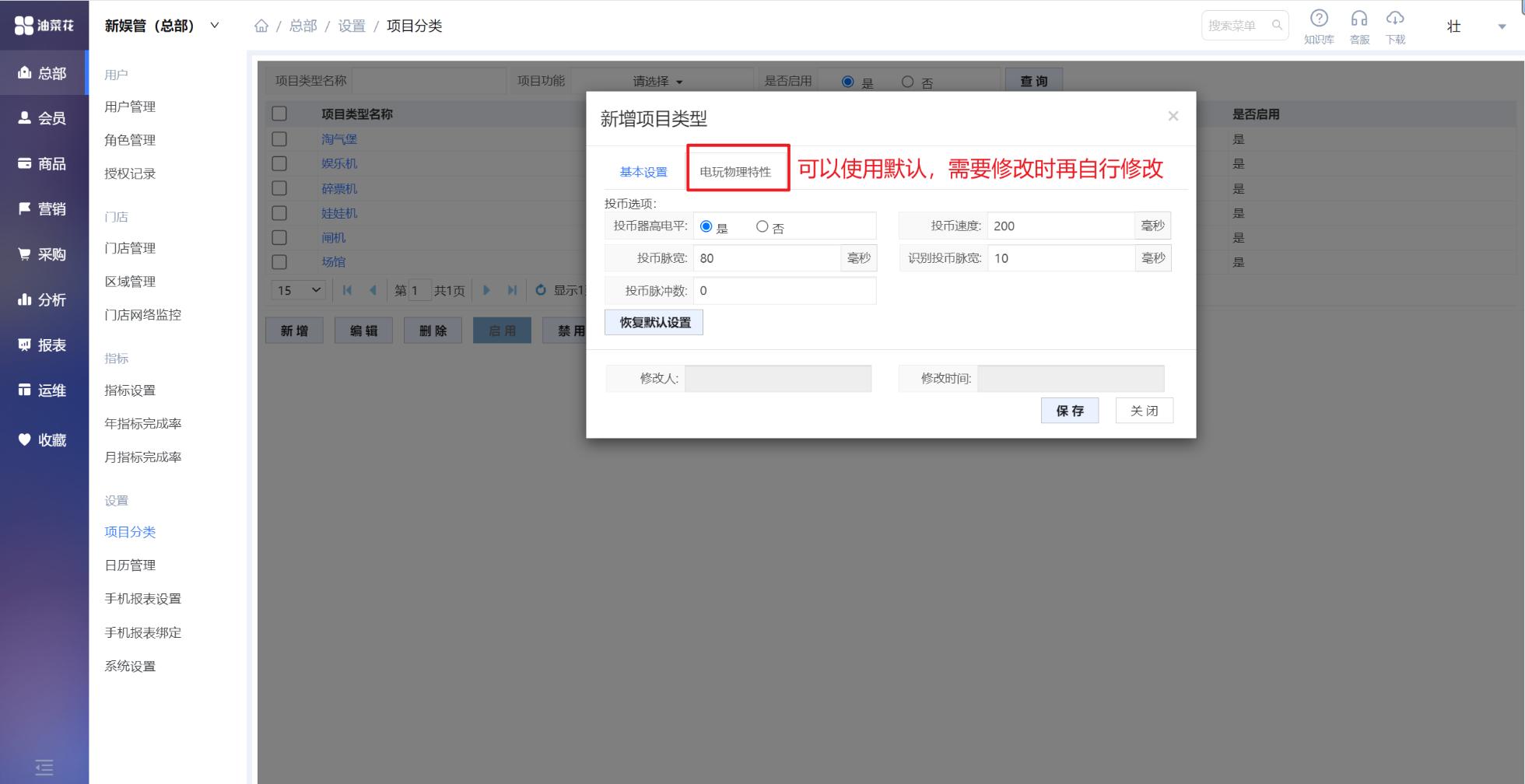
Task: Open the 总部 sidebar section
Action: (43, 73)
